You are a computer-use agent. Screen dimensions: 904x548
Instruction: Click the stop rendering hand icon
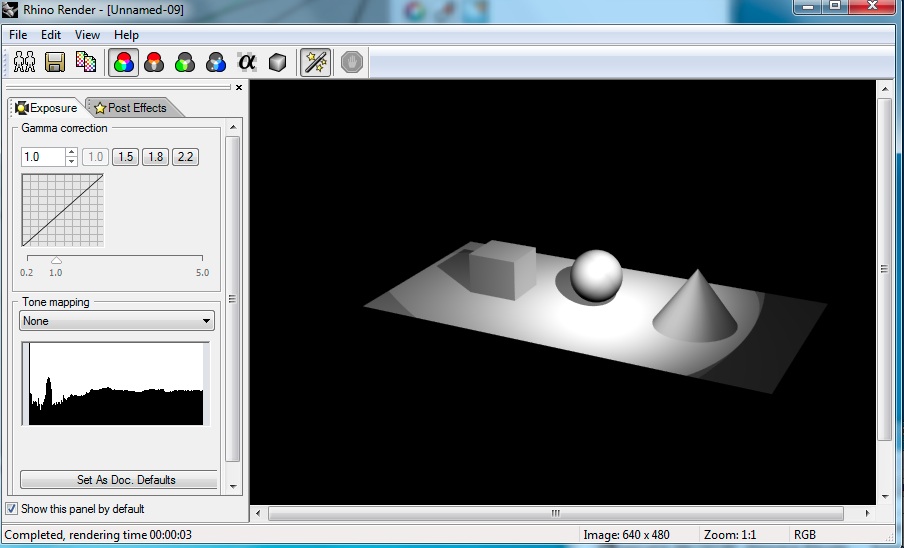click(351, 62)
